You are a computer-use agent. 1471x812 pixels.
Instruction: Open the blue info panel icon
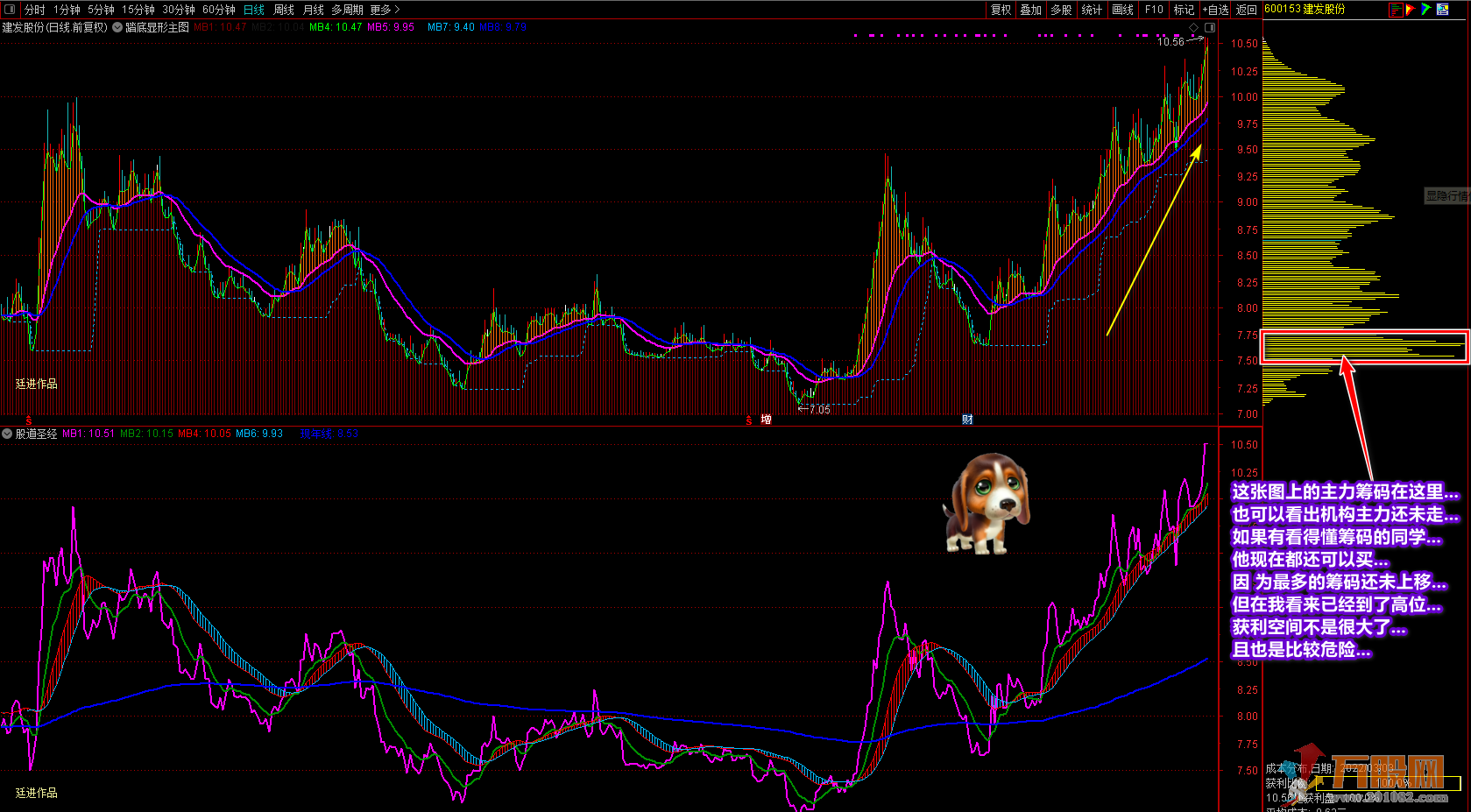tap(1442, 10)
